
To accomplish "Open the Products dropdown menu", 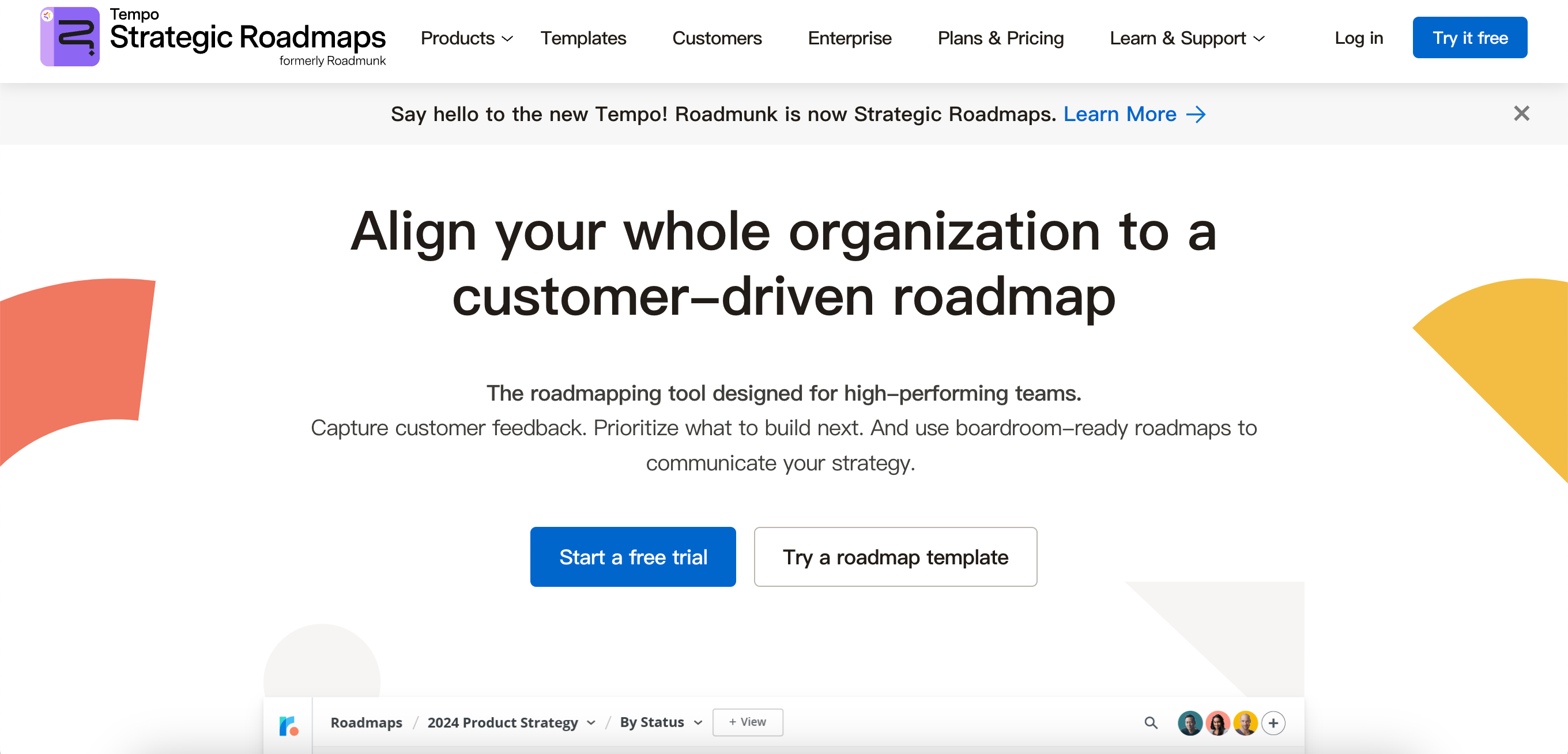I will (467, 37).
